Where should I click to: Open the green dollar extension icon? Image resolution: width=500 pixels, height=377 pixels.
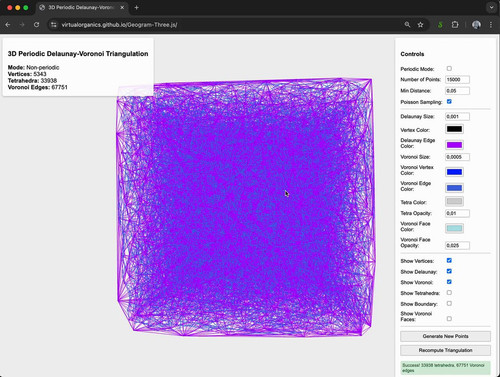(x=440, y=25)
